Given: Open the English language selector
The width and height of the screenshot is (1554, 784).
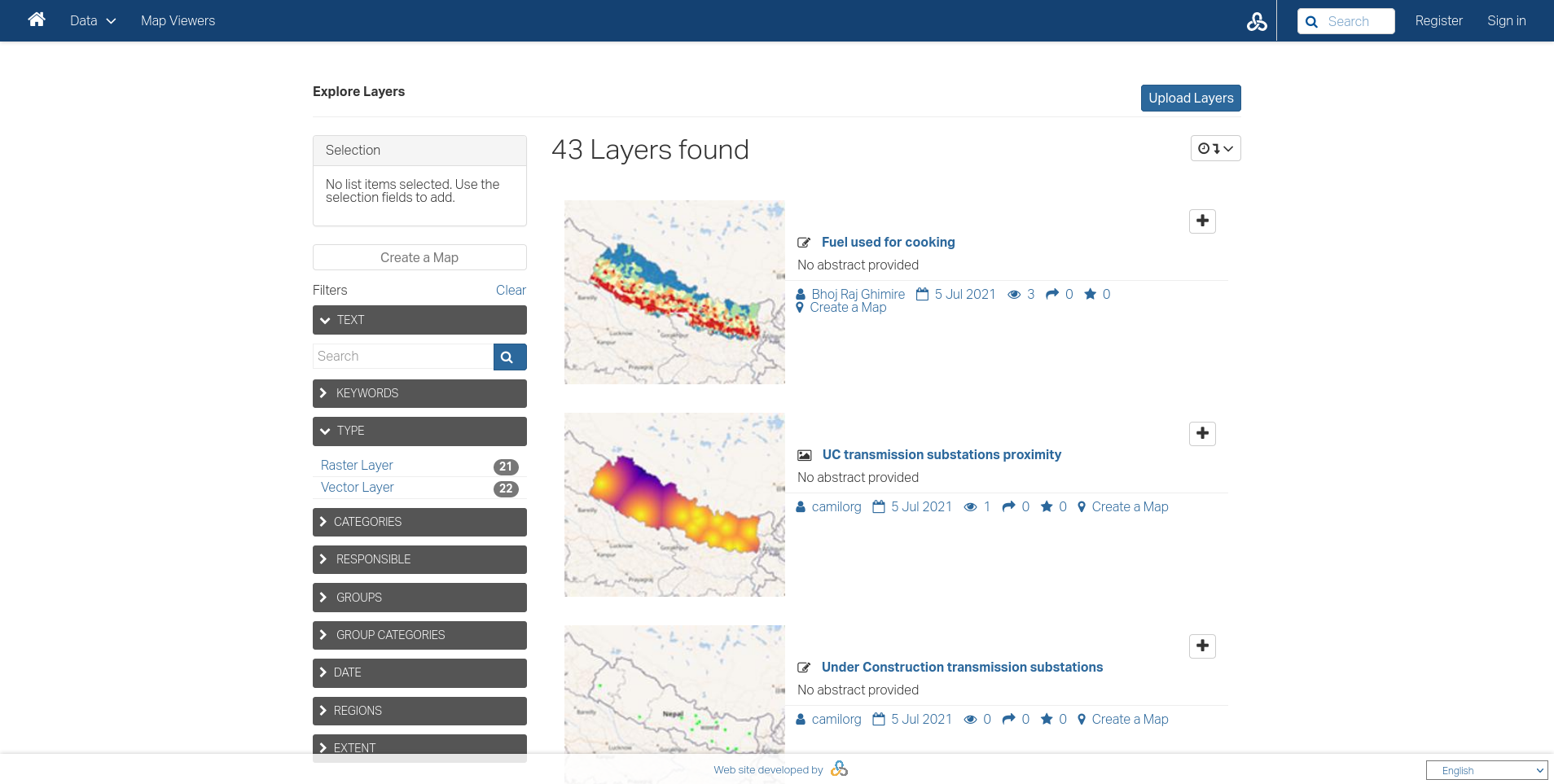Looking at the screenshot, I should point(1486,770).
